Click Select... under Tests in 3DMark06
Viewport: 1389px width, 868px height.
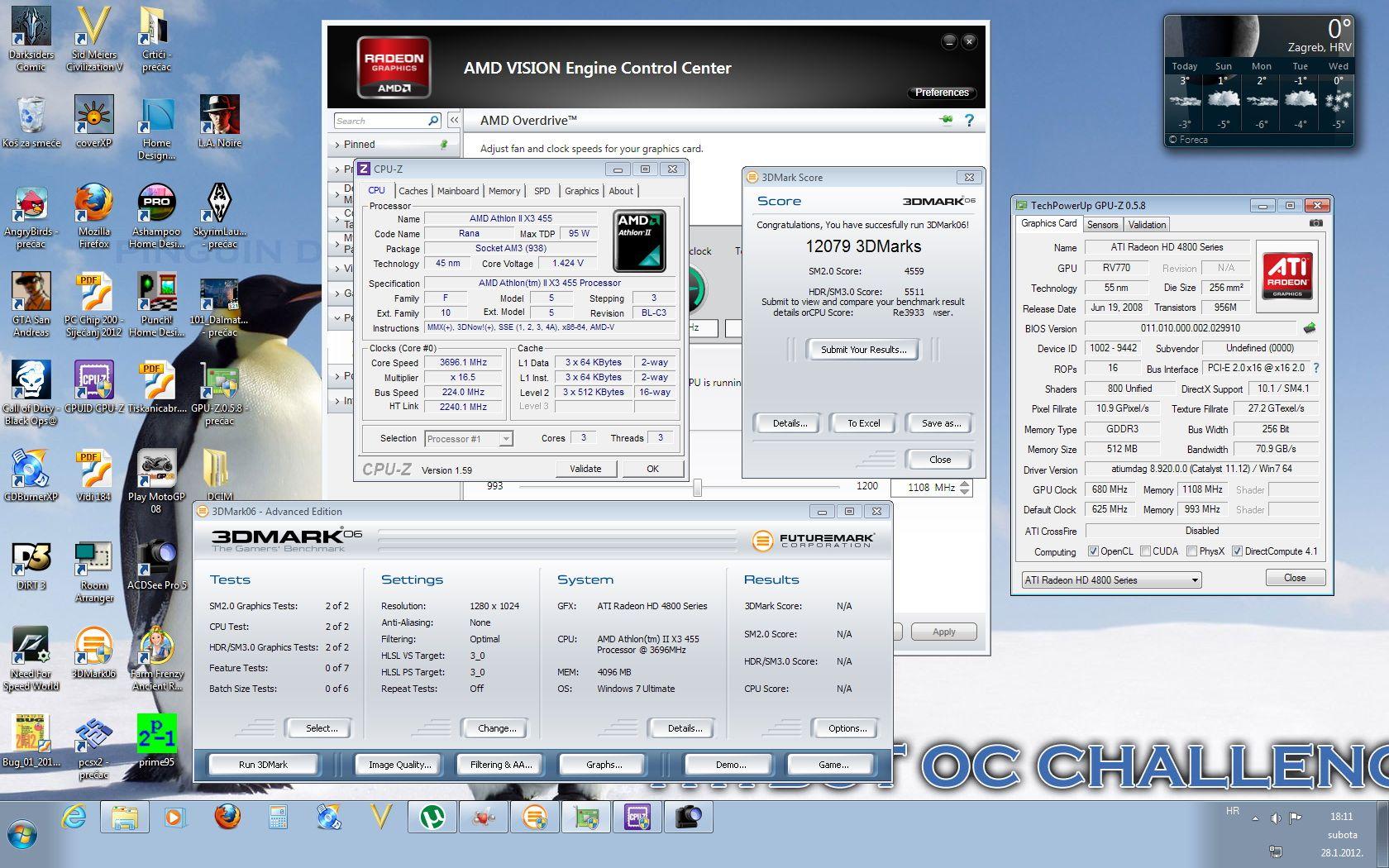[x=322, y=728]
